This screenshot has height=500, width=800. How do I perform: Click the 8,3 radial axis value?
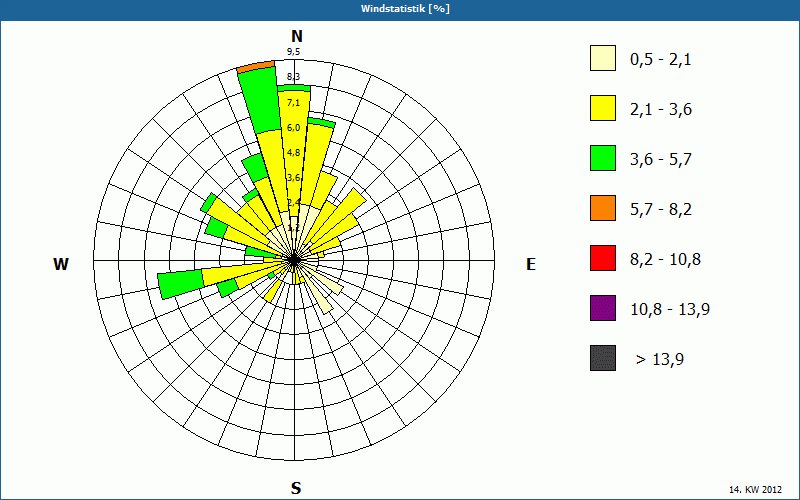click(x=293, y=77)
